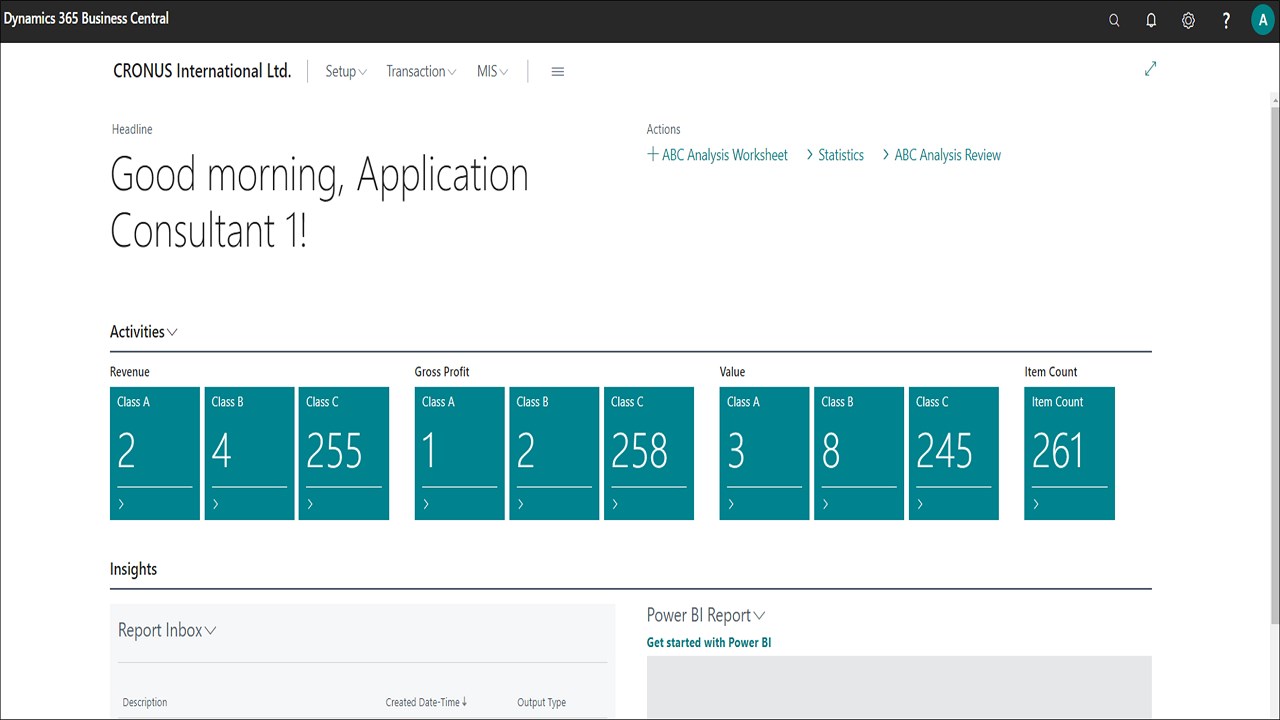The image size is (1280, 720).
Task: Click the Item Count group label
Action: (1051, 372)
